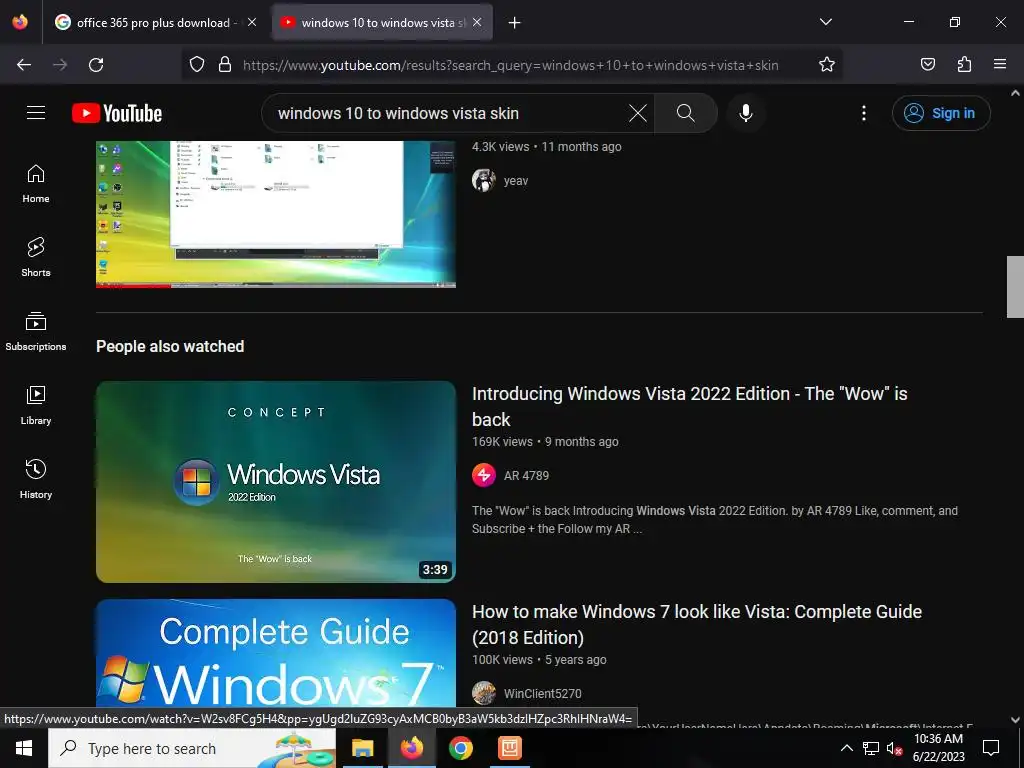Open the yeav channel link
This screenshot has width=1024, height=768.
(x=516, y=181)
